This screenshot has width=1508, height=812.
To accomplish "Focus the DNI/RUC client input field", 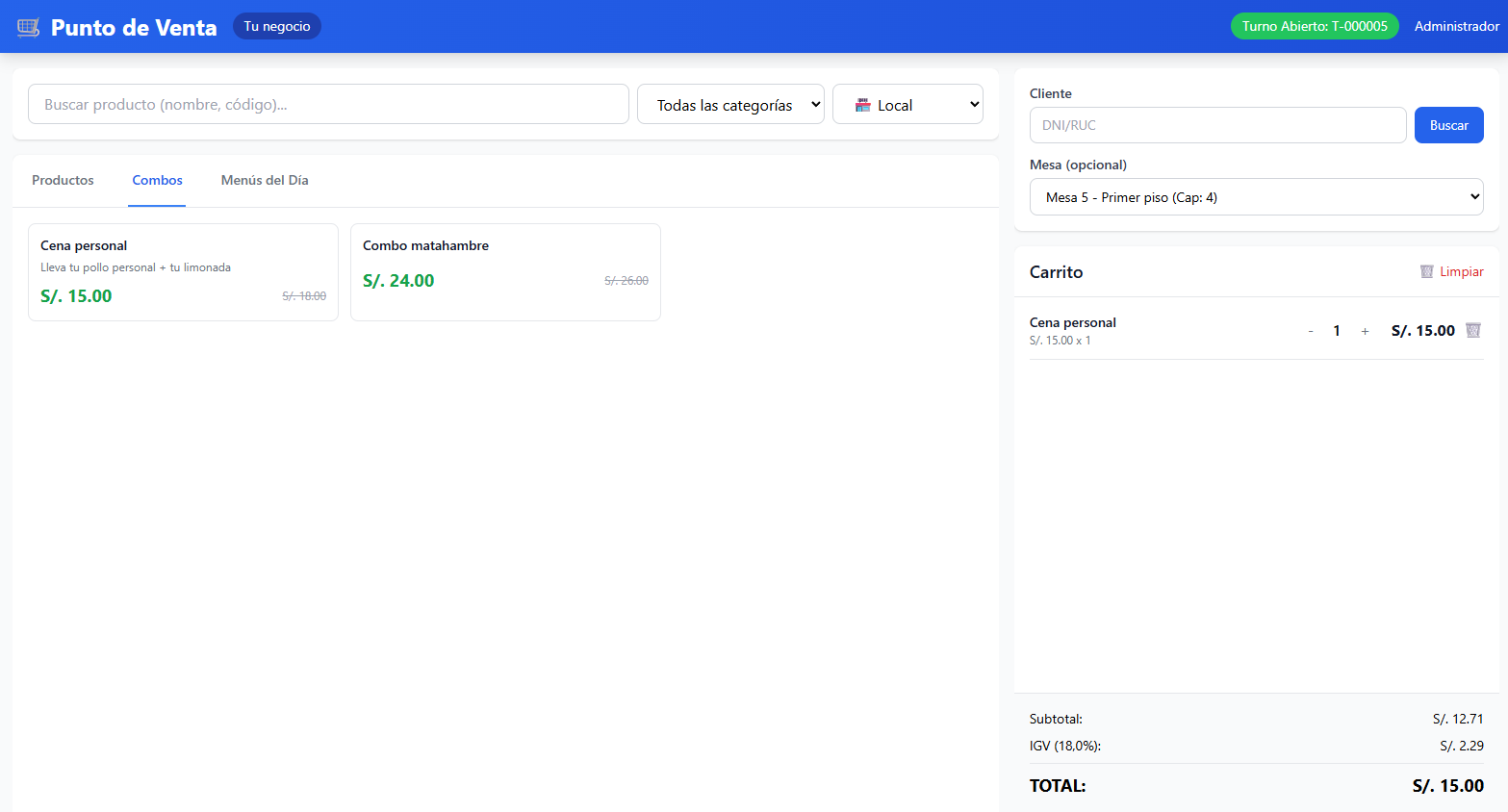I will [1217, 125].
